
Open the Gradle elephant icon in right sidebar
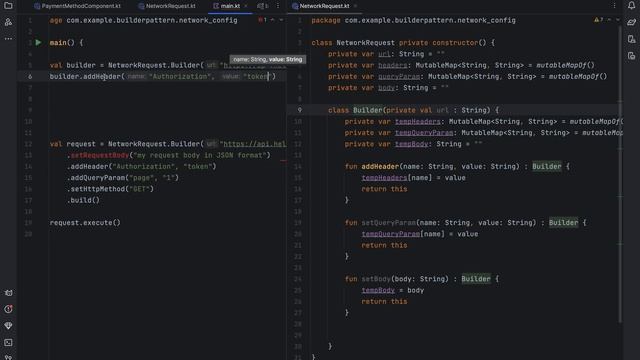(631, 22)
